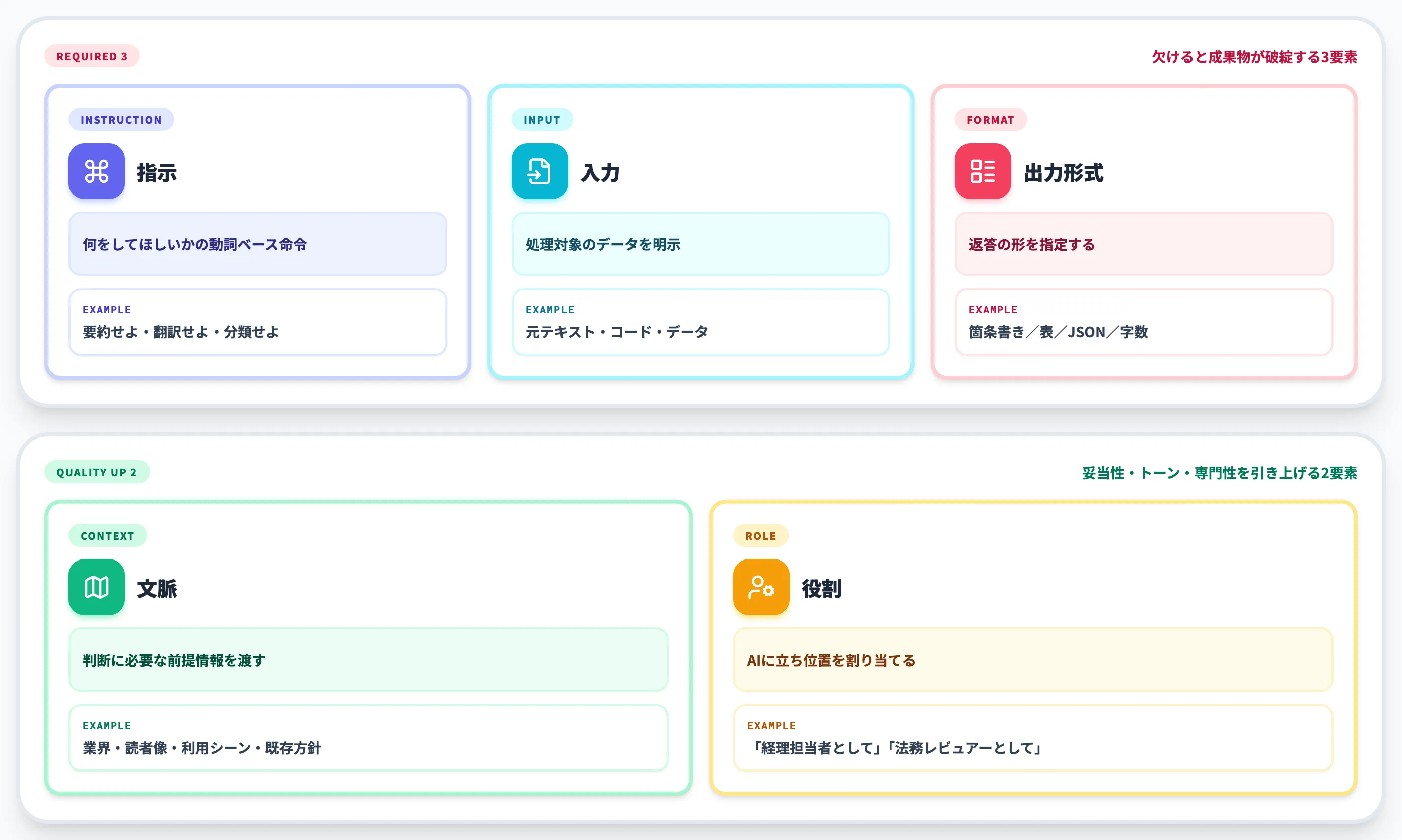The image size is (1402, 840).
Task: Click the red list-layout icon beside 出力形式
Action: click(983, 171)
